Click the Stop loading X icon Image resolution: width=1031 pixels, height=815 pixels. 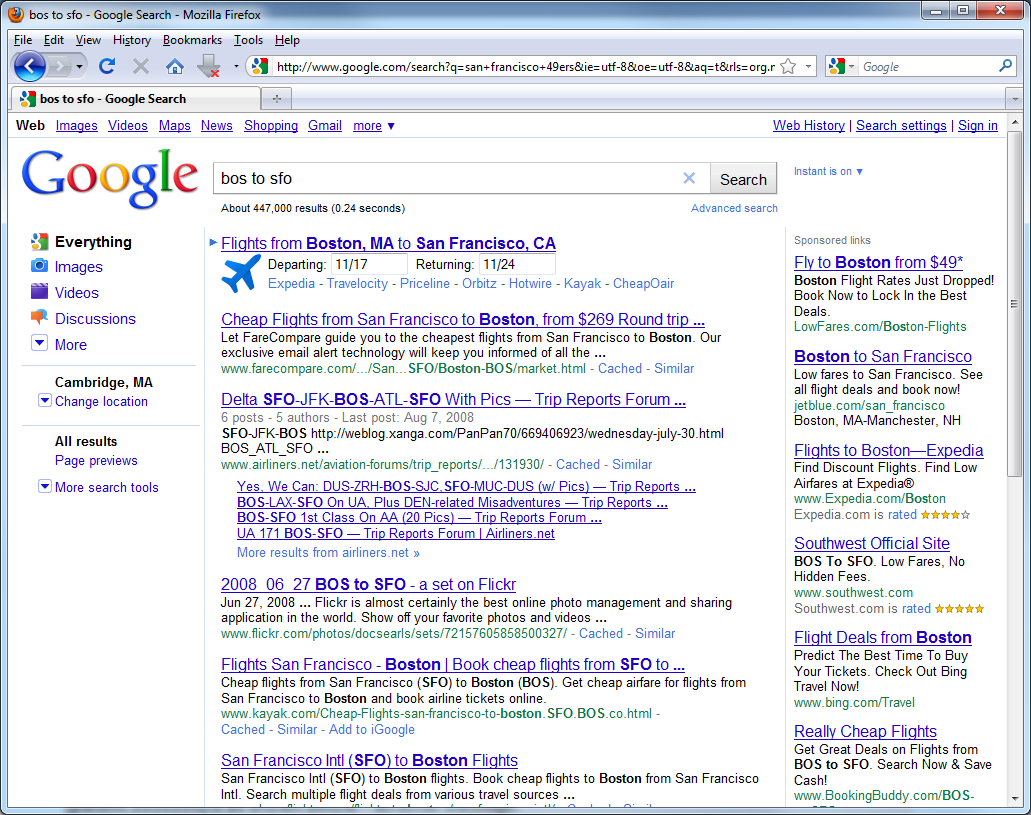point(141,66)
